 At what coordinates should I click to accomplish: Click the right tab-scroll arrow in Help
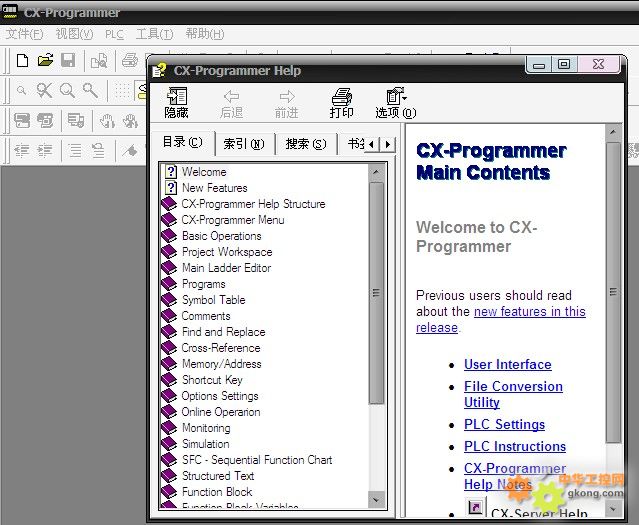(x=388, y=144)
